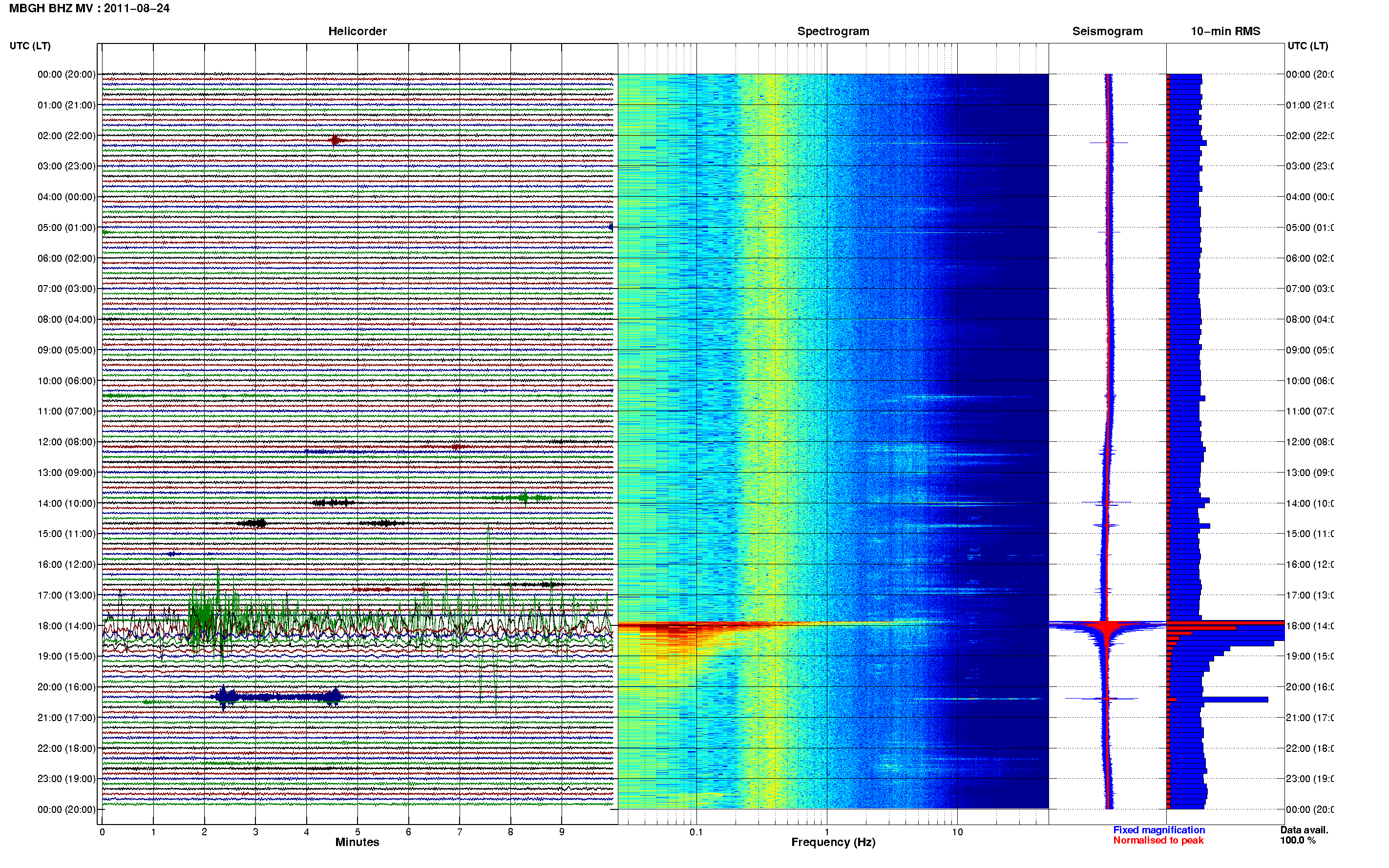Select the left time label '14:00 (10:00)'

tap(66, 503)
